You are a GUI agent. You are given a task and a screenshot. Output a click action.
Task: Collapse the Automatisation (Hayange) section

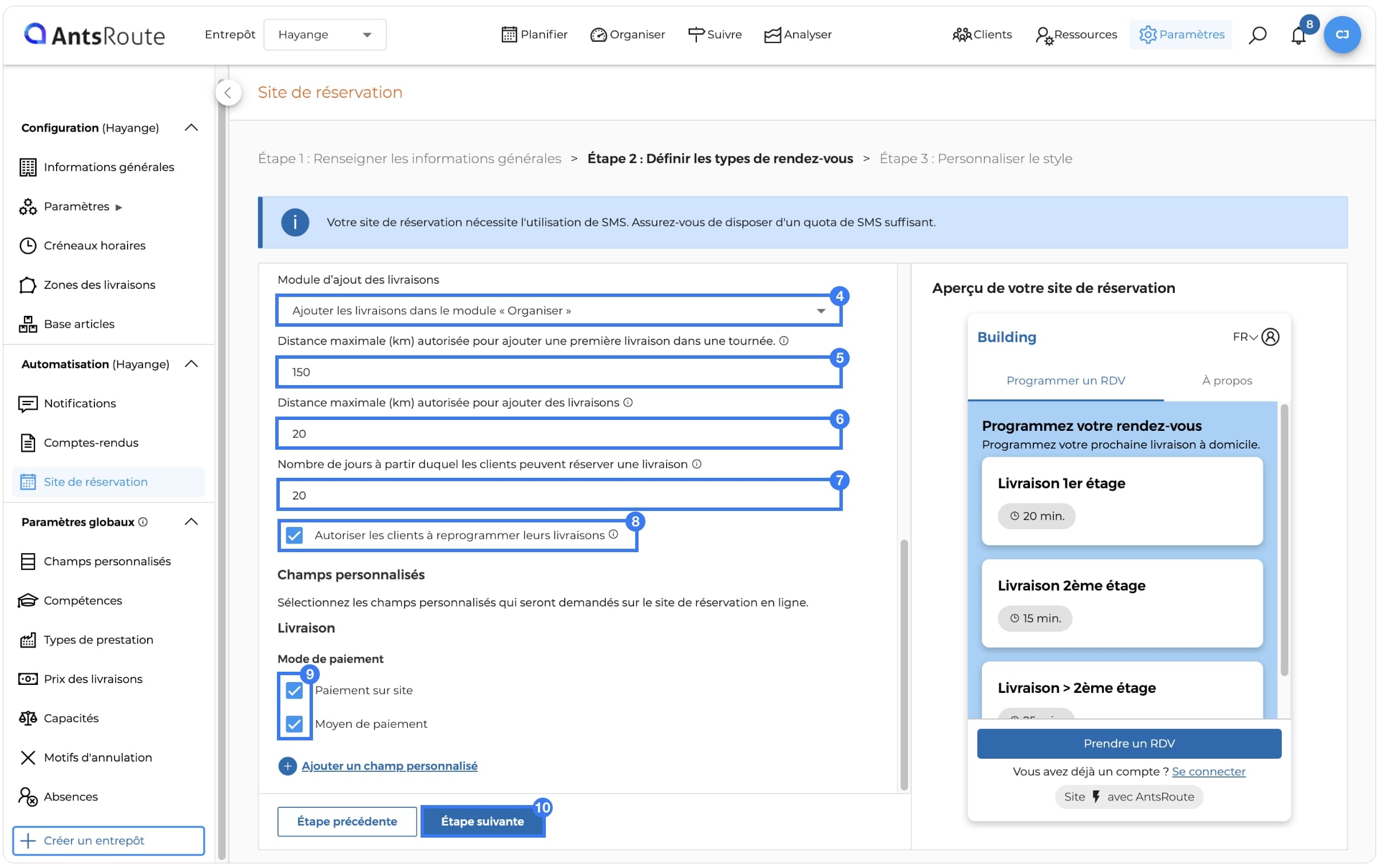[191, 364]
